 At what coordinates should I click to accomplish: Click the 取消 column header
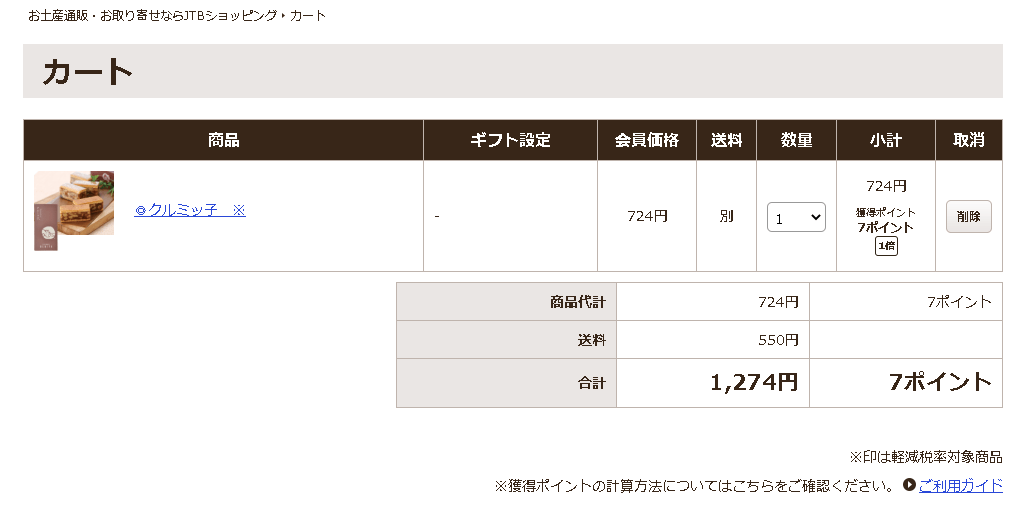(x=968, y=140)
